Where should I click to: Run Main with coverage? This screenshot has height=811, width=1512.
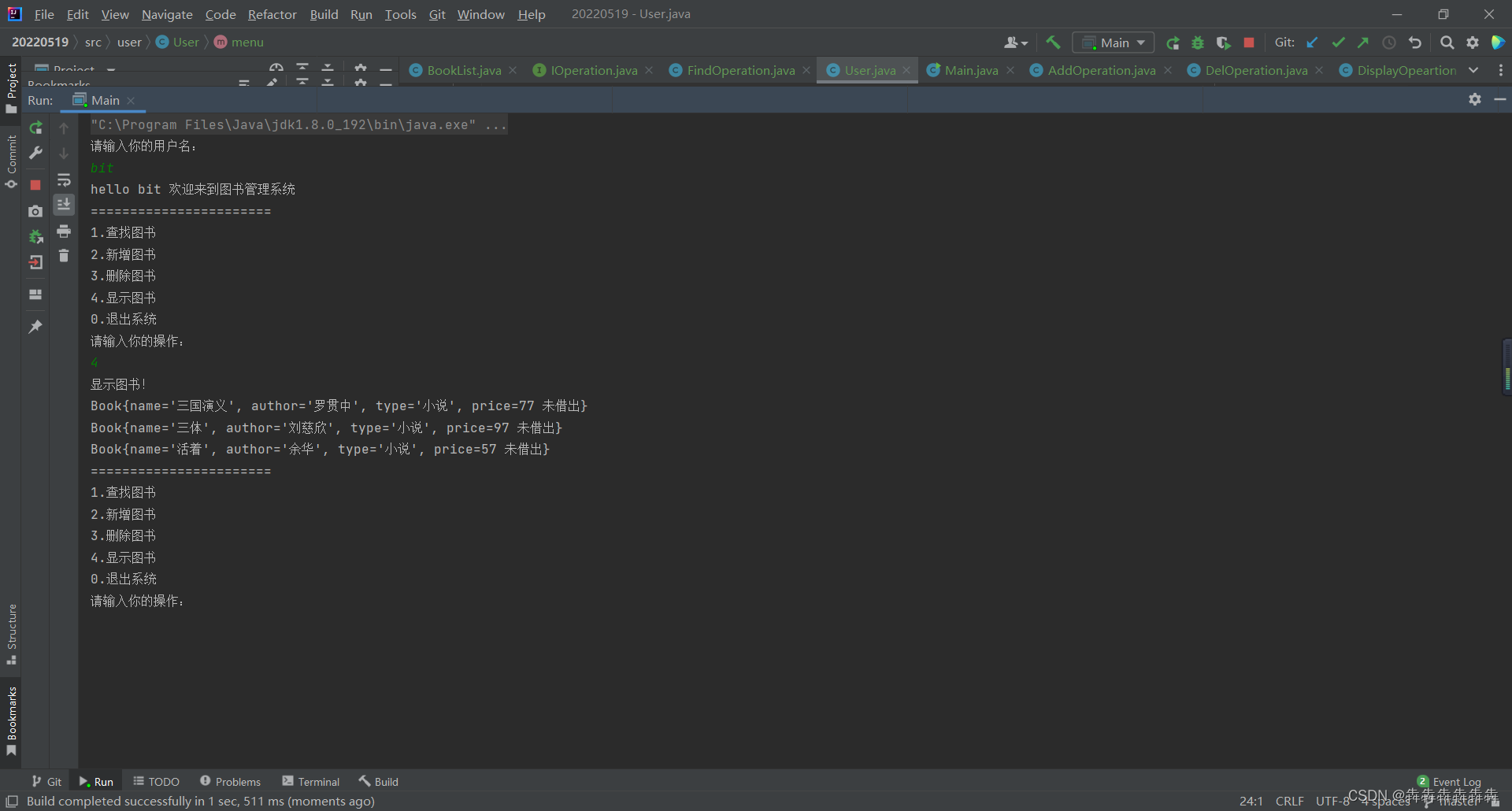[1223, 43]
